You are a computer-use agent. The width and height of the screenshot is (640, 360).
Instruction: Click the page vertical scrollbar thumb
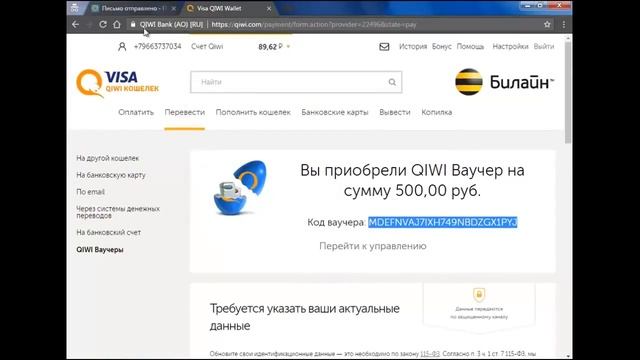[568, 92]
